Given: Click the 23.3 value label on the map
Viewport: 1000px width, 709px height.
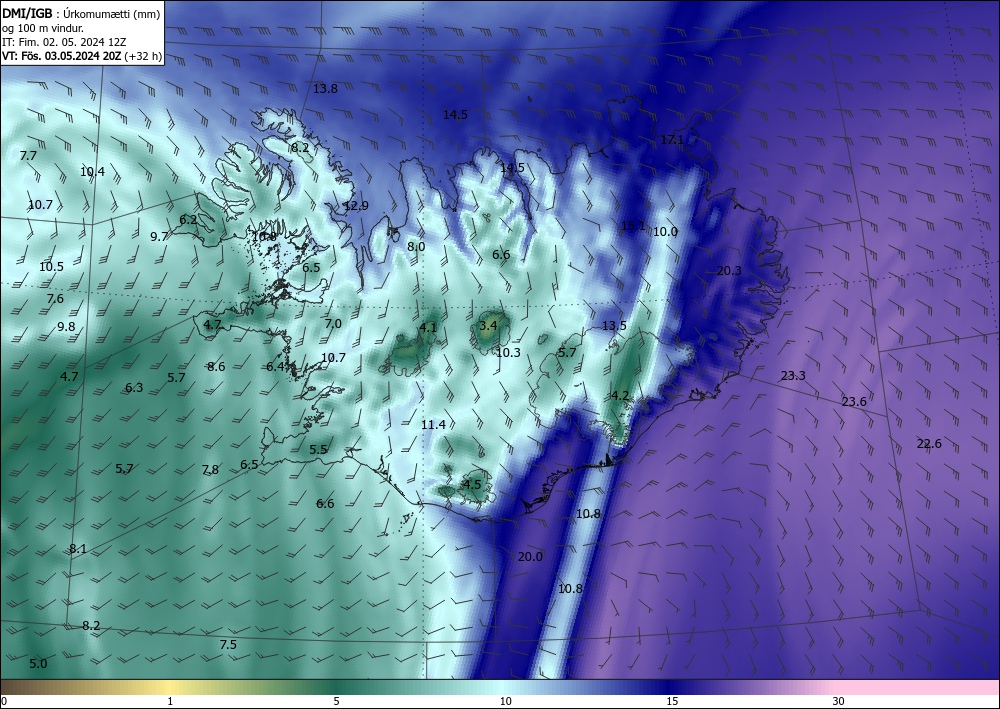Looking at the screenshot, I should 793,376.
